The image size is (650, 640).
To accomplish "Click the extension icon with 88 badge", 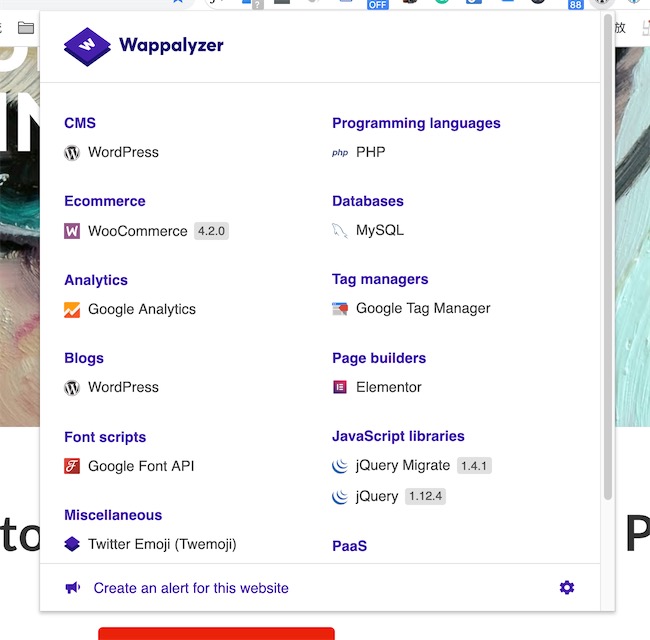I will coord(575,5).
